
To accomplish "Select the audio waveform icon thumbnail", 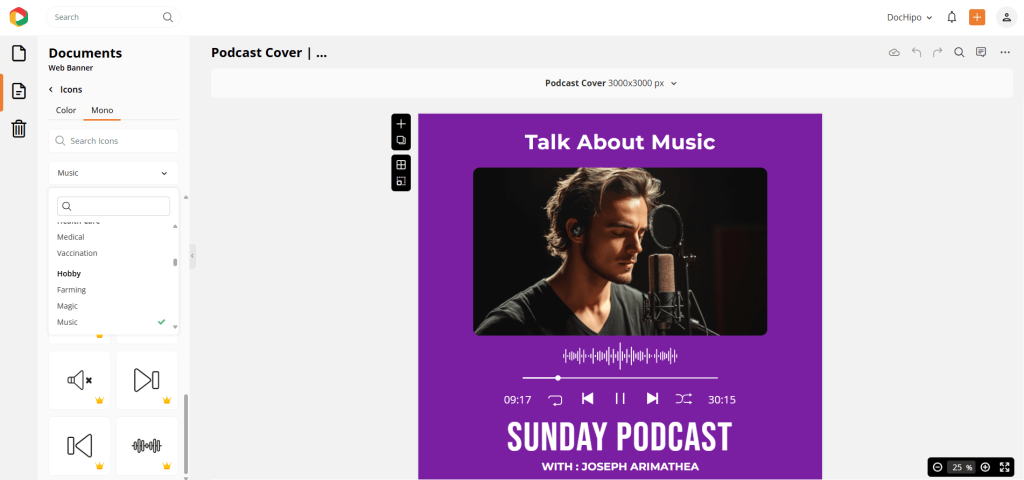I will [x=147, y=445].
